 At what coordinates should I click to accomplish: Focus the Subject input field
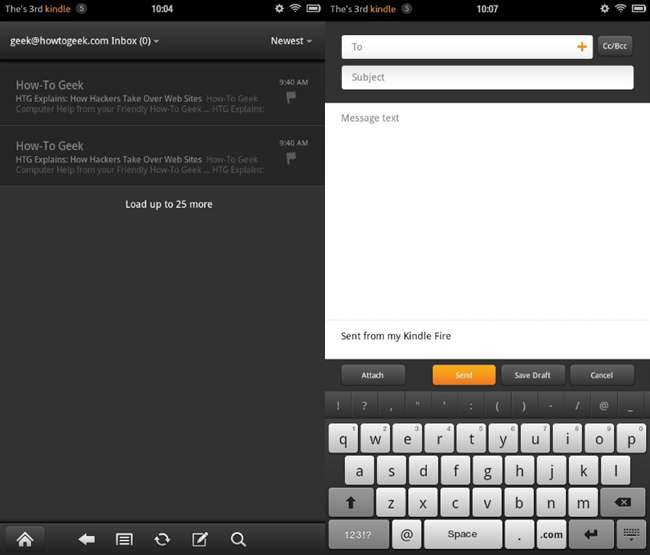coord(488,78)
